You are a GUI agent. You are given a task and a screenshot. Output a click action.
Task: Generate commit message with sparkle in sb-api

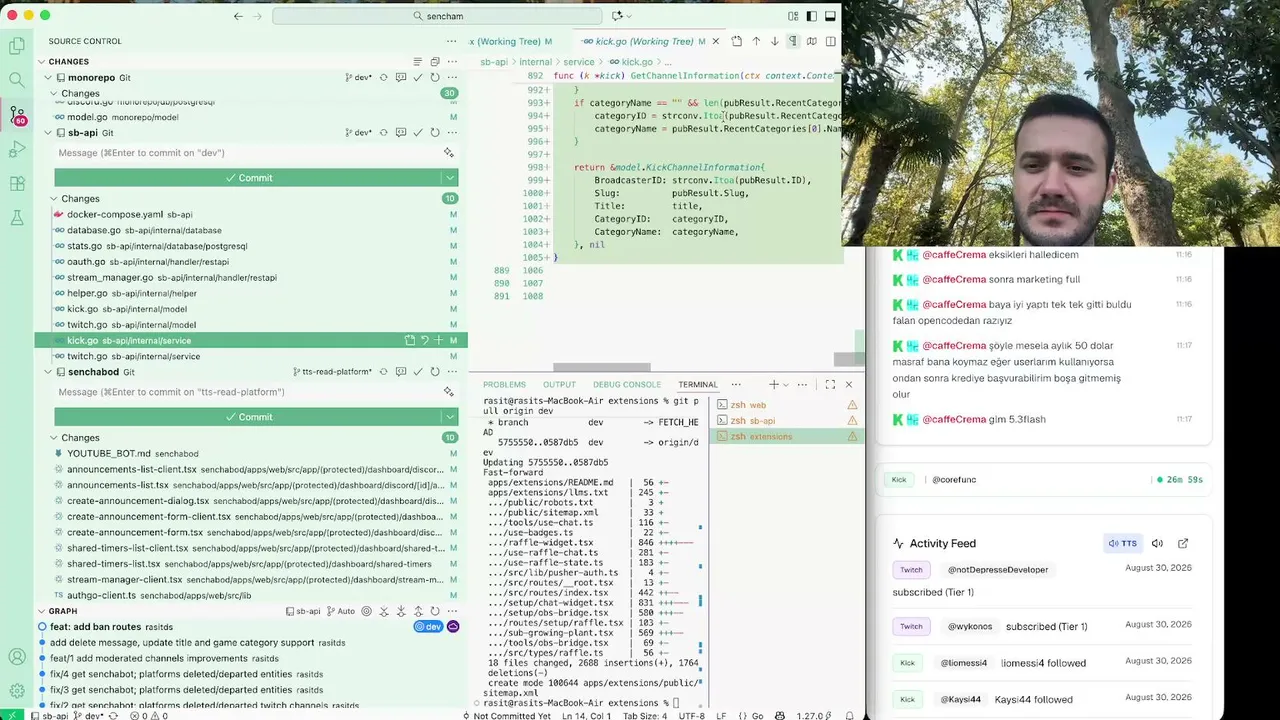coord(449,153)
